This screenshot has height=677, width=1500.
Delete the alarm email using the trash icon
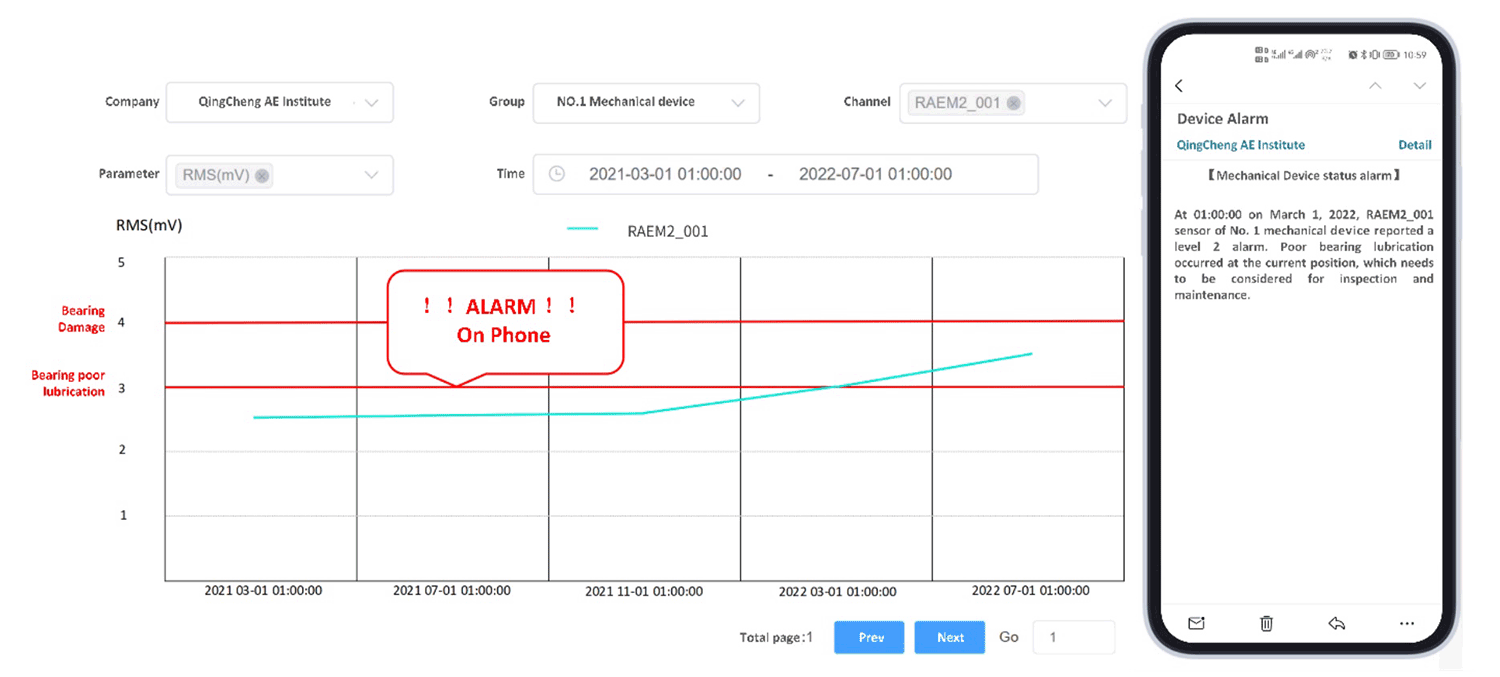[1265, 623]
